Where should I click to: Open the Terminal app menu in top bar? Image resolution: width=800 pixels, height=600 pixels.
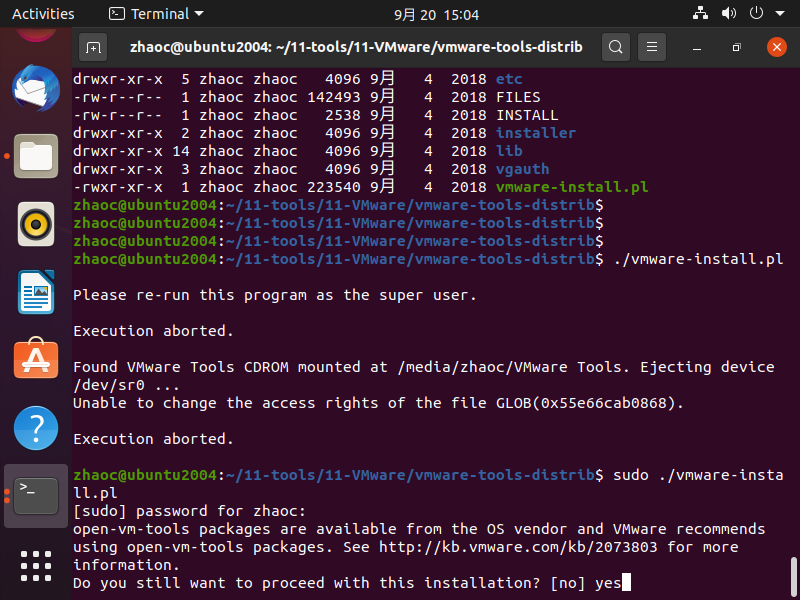[x=156, y=14]
